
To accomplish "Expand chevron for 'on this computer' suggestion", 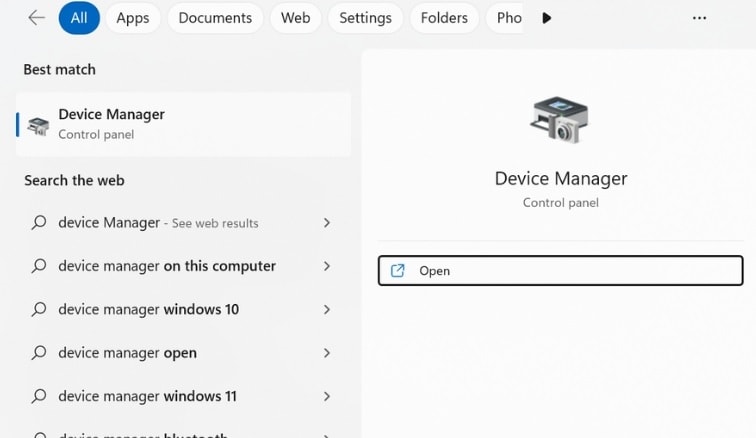I will click(x=327, y=266).
